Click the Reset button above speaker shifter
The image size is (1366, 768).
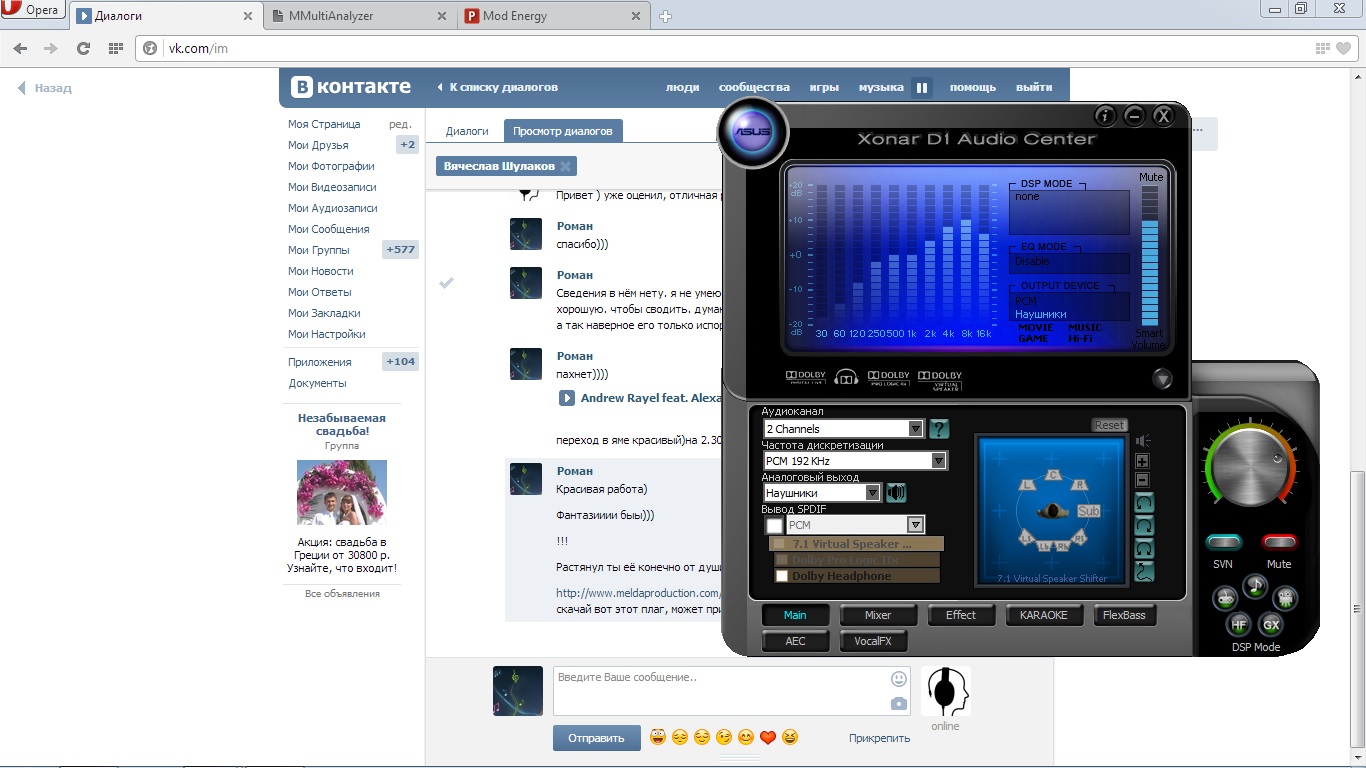[1109, 425]
